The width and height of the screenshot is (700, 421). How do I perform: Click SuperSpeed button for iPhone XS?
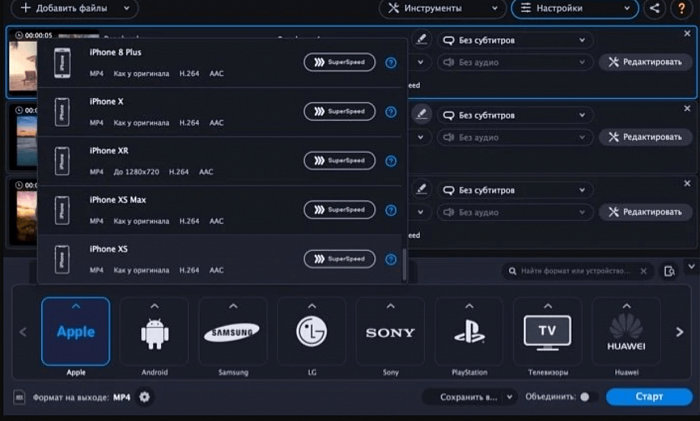pyautogui.click(x=339, y=259)
